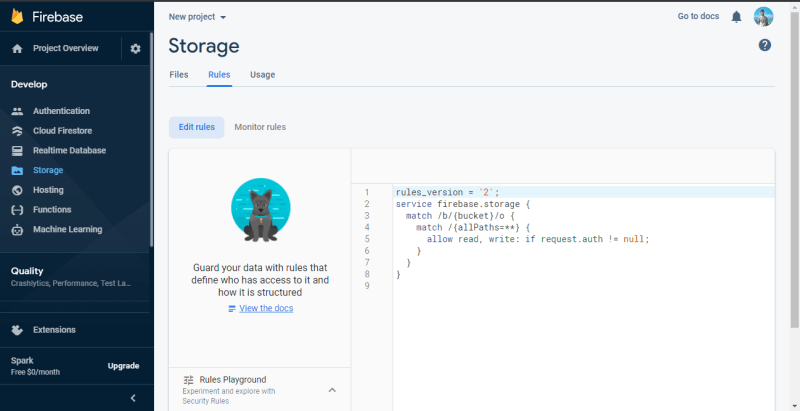Open Hosting in the sidebar
This screenshot has width=800, height=411.
(x=48, y=190)
